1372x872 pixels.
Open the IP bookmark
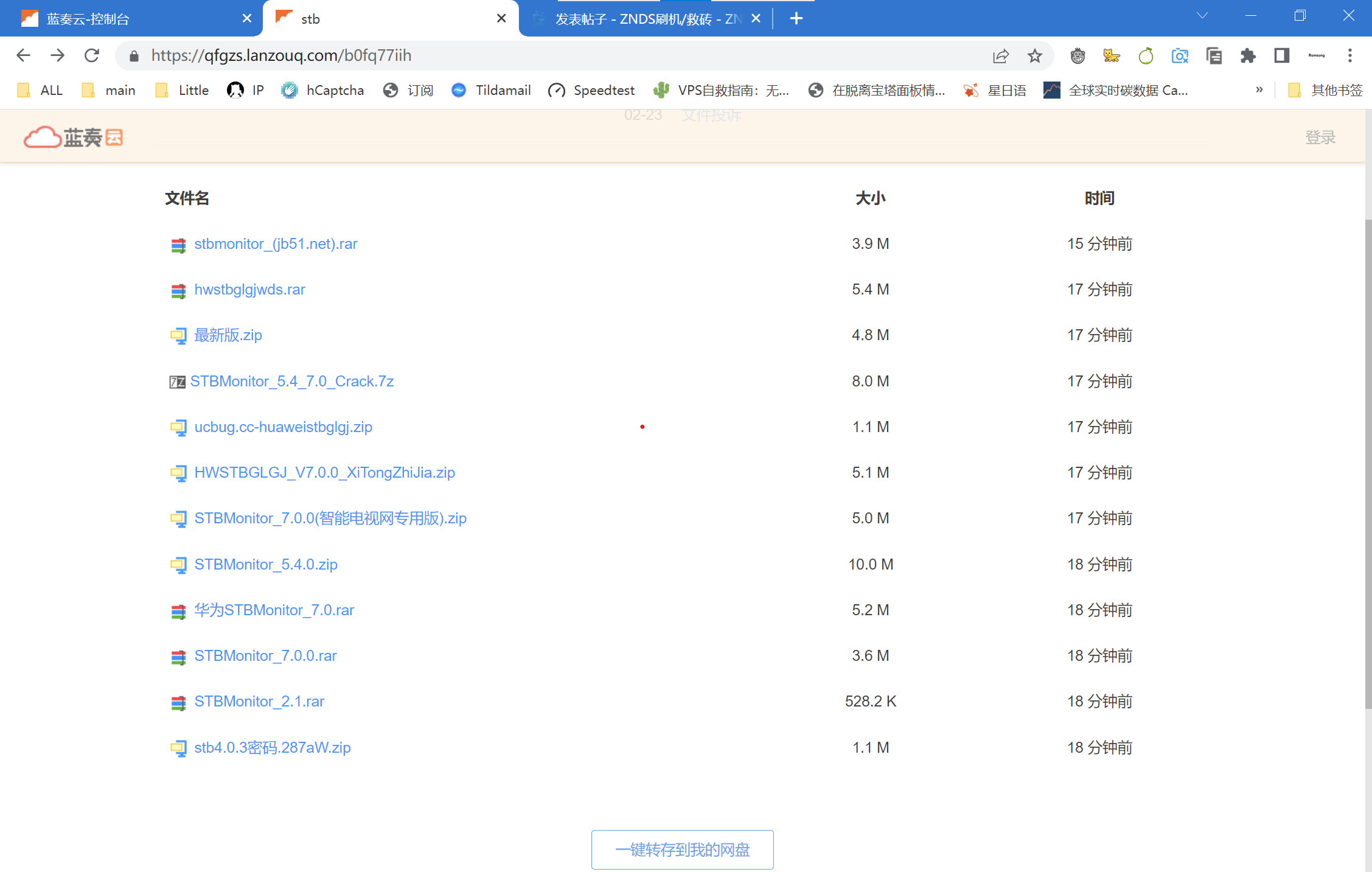click(245, 90)
